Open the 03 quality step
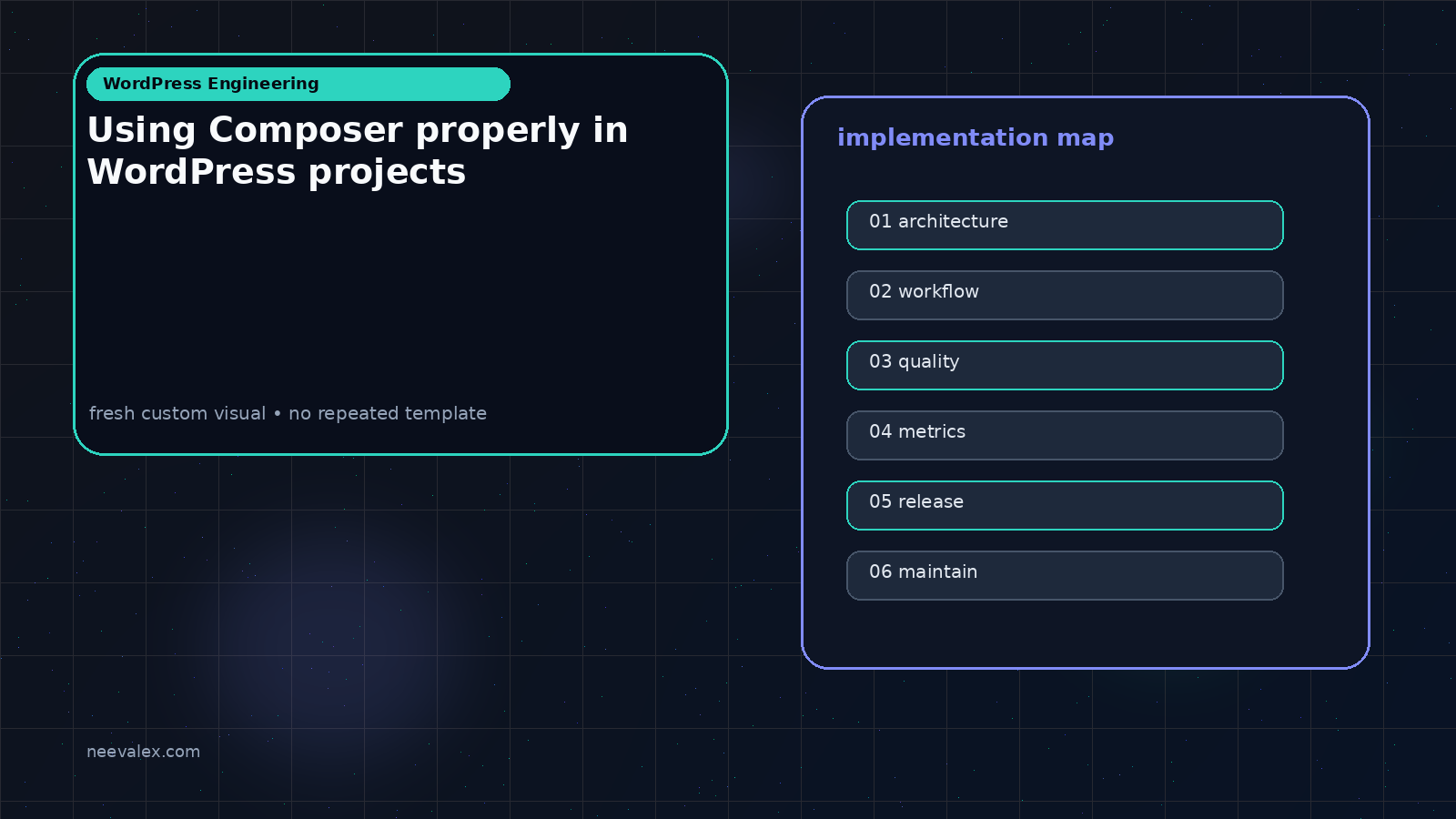This screenshot has height=819, width=1456. [1065, 365]
